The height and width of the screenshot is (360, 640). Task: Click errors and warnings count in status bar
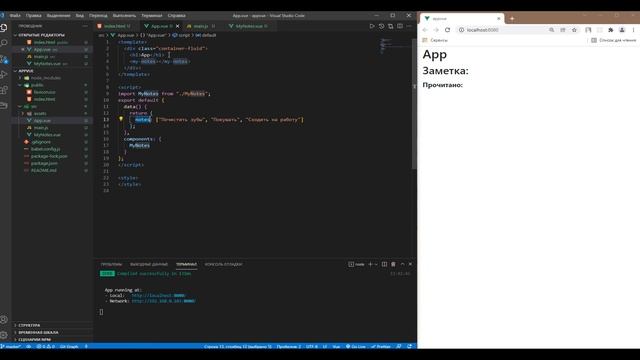46,347
